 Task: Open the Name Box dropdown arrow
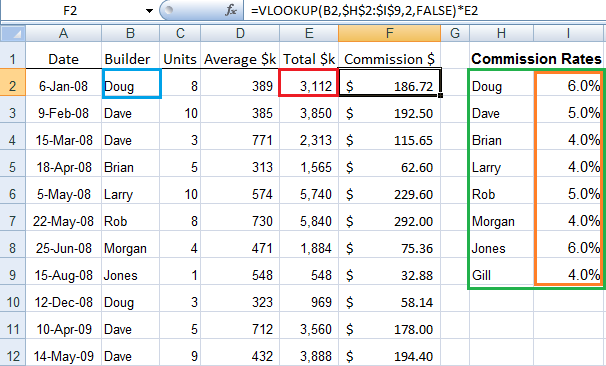(149, 11)
